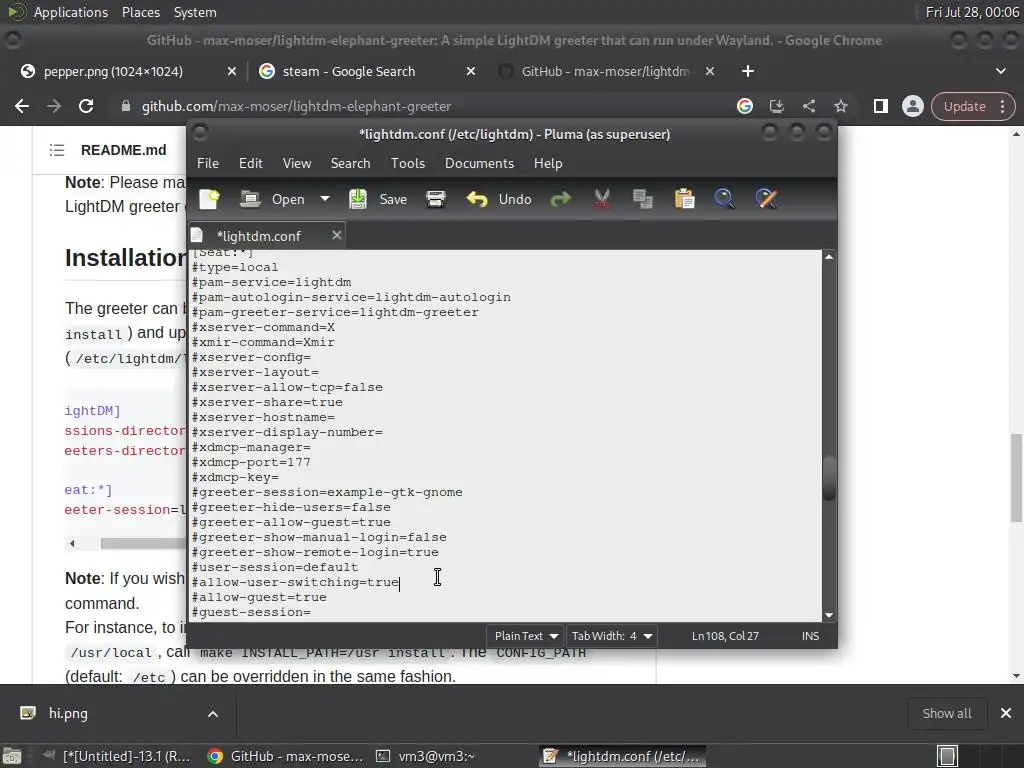Click the install app icon in address bar
Image resolution: width=1024 pixels, height=768 pixels.
pyautogui.click(x=776, y=106)
